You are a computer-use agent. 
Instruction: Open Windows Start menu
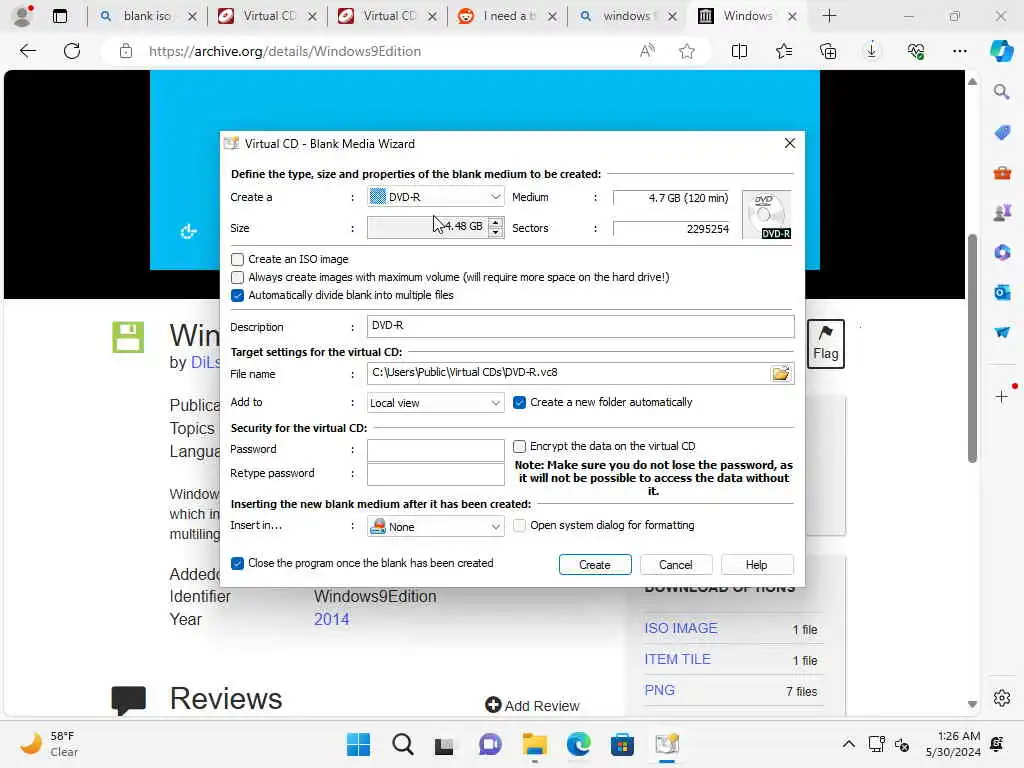coord(358,744)
